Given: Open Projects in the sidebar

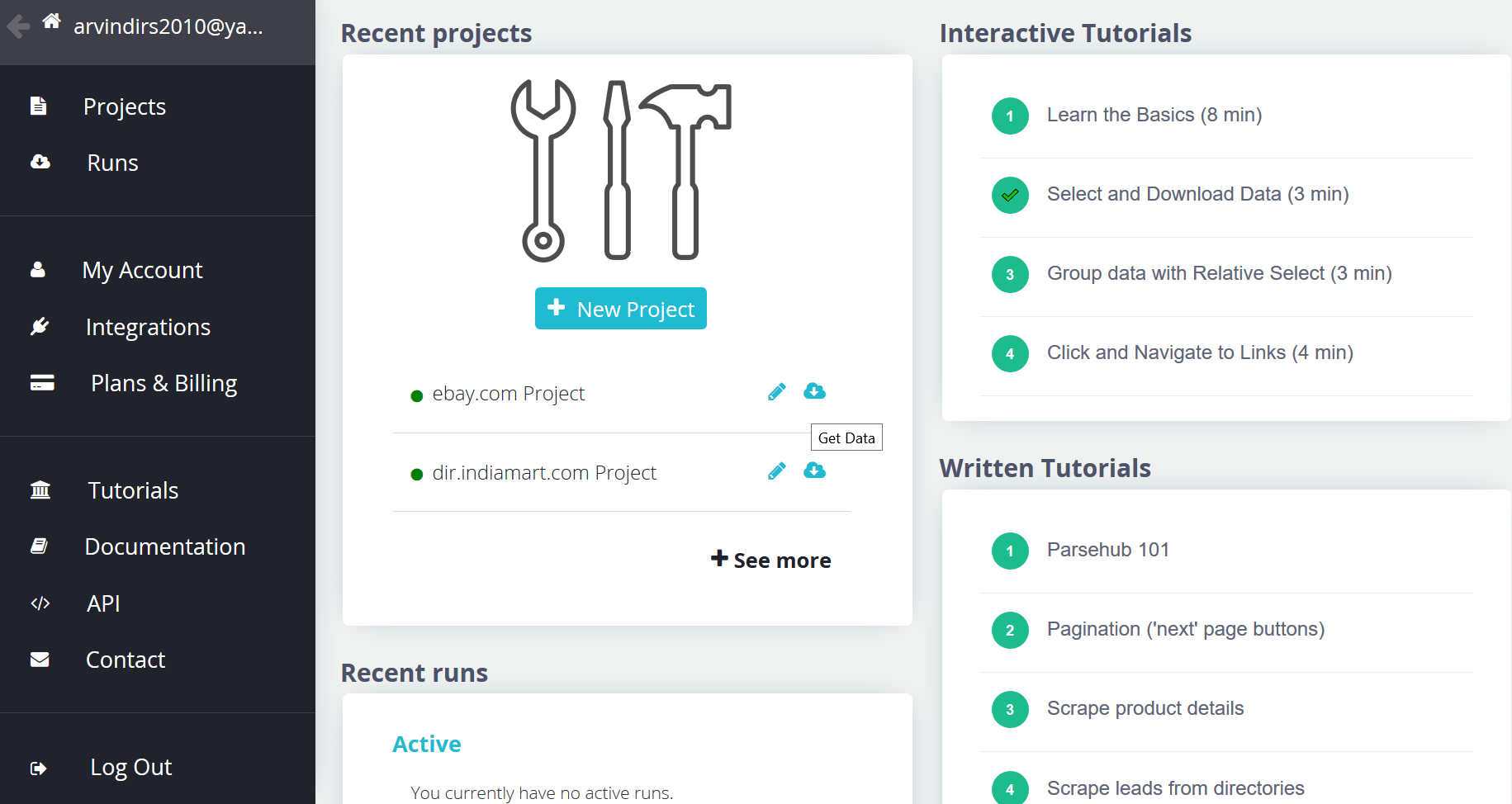Looking at the screenshot, I should [x=124, y=106].
